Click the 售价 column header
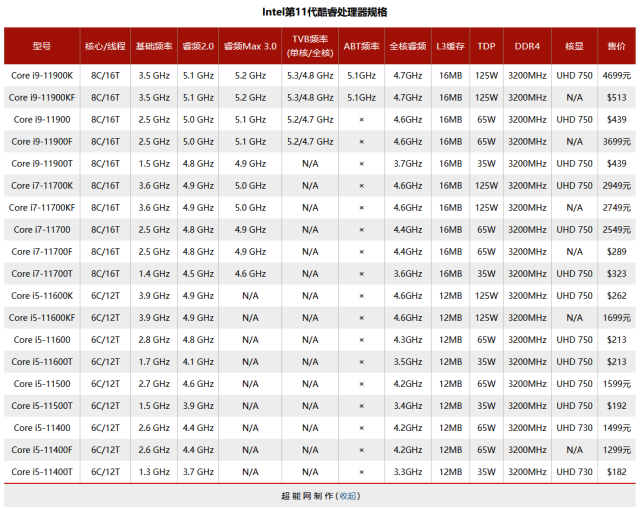 pos(616,46)
